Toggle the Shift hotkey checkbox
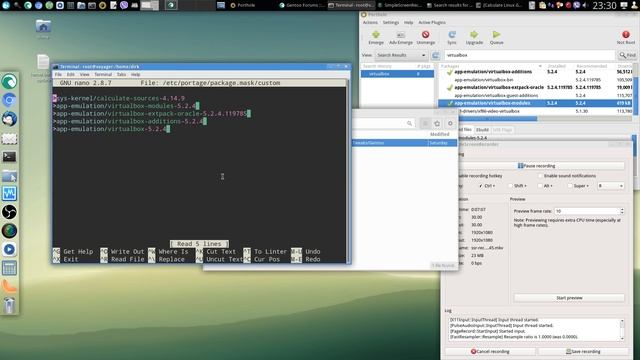This screenshot has height=360, width=640. point(510,186)
